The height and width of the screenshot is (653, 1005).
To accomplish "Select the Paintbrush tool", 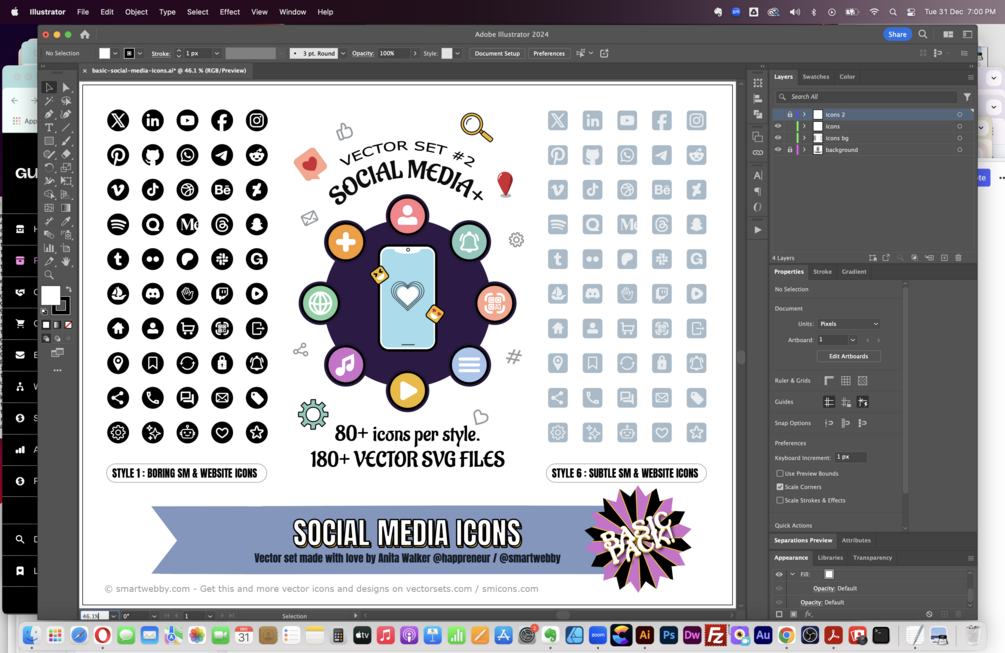I will click(66, 141).
